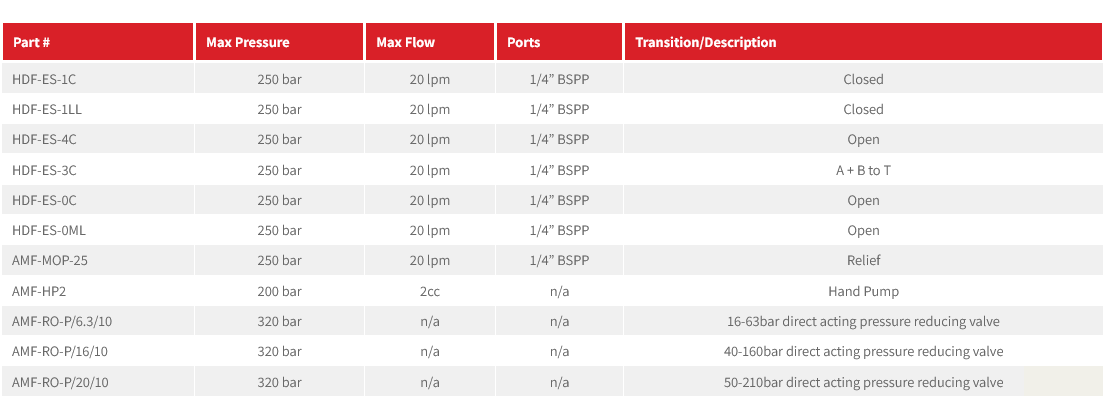Click part number HDF-ES-3C
Image resolution: width=1105 pixels, height=407 pixels.
(44, 170)
